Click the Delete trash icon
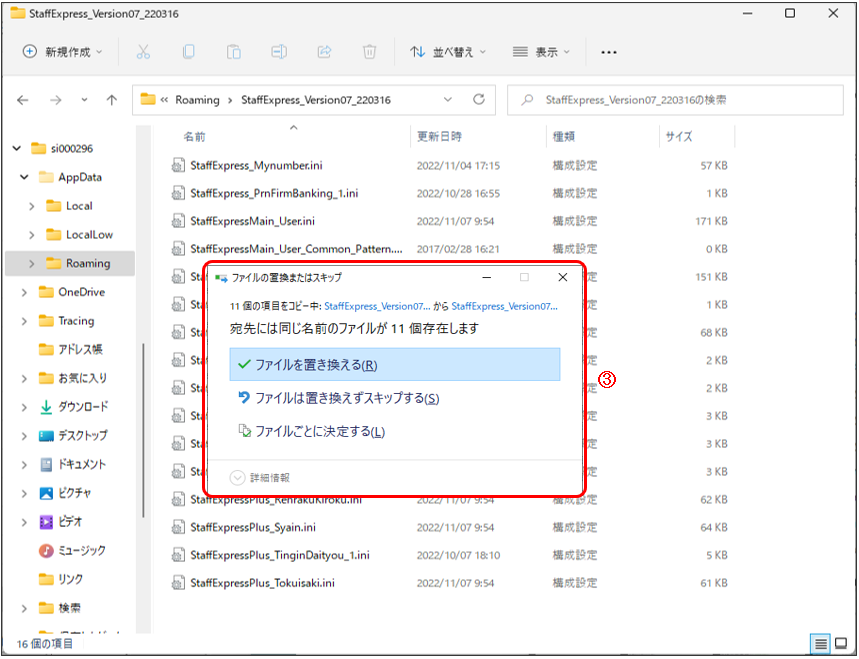Viewport: 859px width, 659px height. pos(369,52)
